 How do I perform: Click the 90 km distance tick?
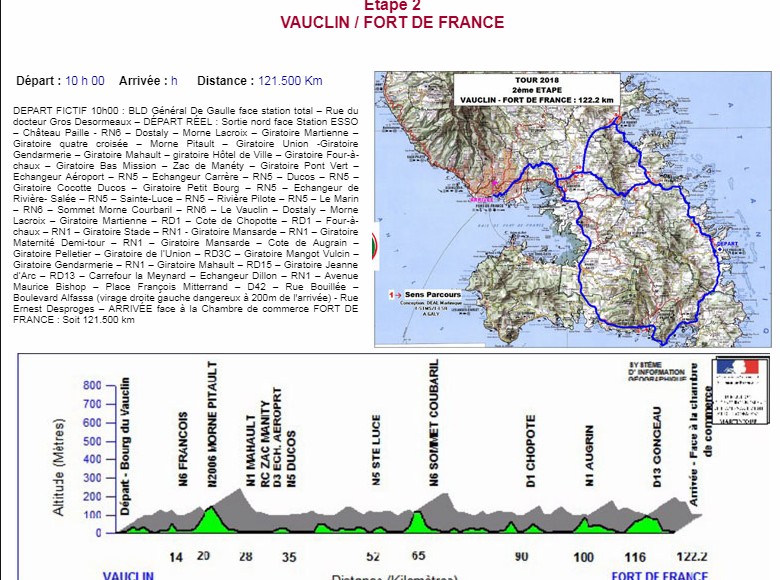point(521,557)
